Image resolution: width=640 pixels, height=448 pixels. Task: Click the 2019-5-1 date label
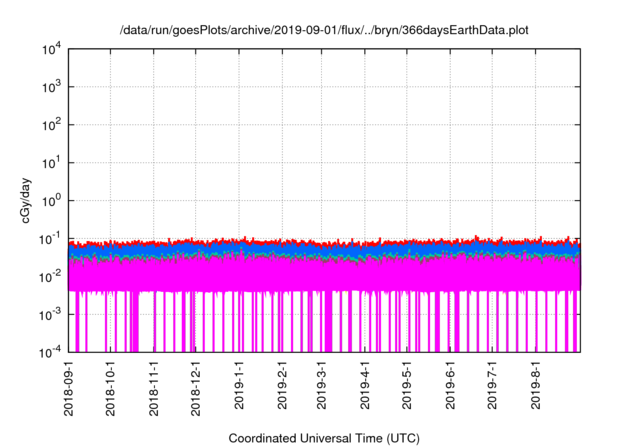407,384
